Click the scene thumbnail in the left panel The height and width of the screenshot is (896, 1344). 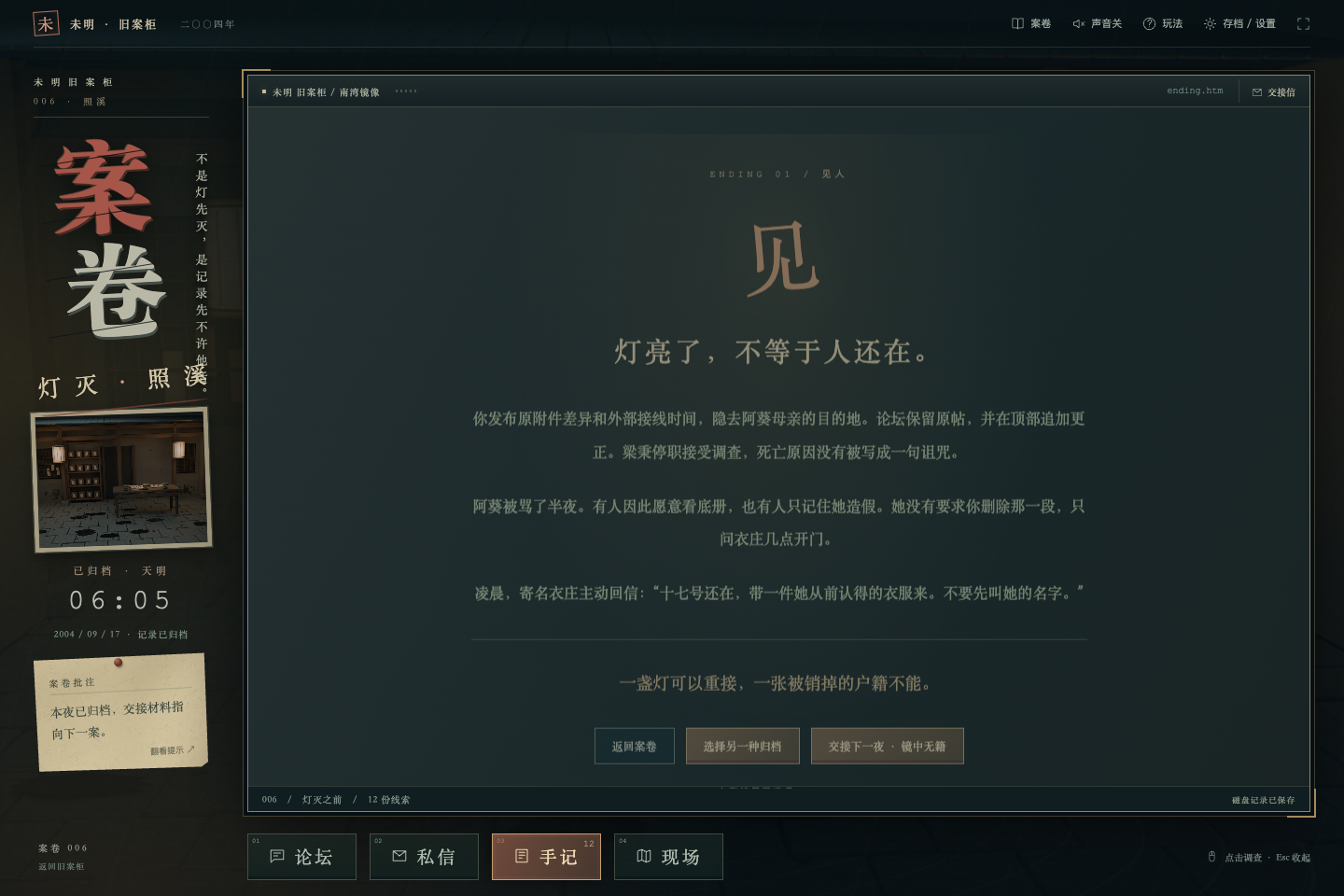(121, 481)
